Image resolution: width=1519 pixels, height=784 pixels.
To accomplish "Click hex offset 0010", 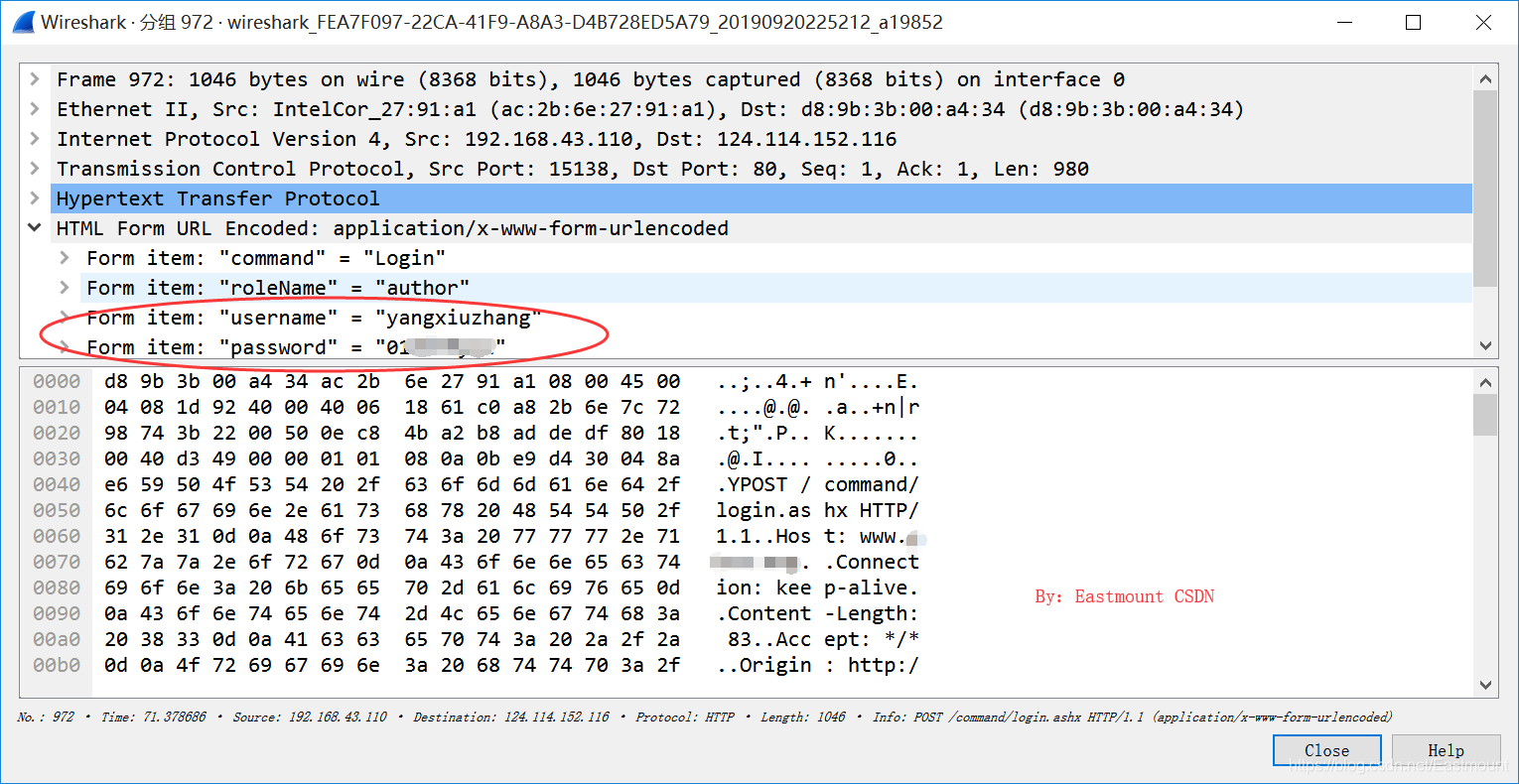I will coord(57,407).
